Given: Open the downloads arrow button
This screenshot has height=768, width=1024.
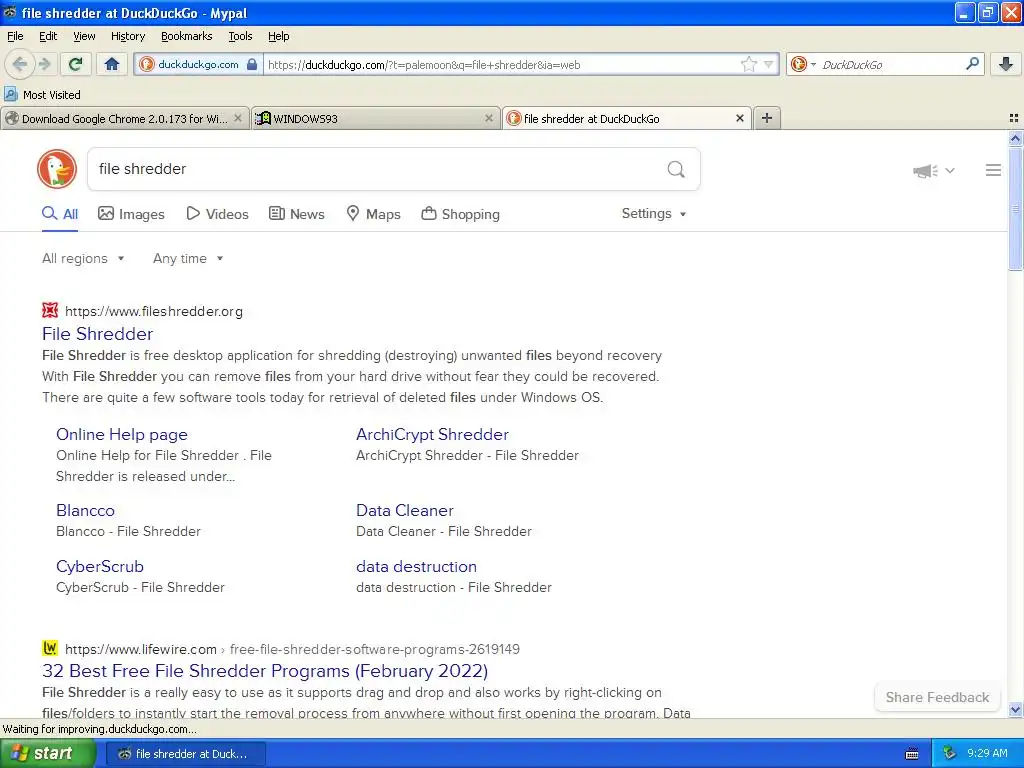Looking at the screenshot, I should click(x=1006, y=64).
